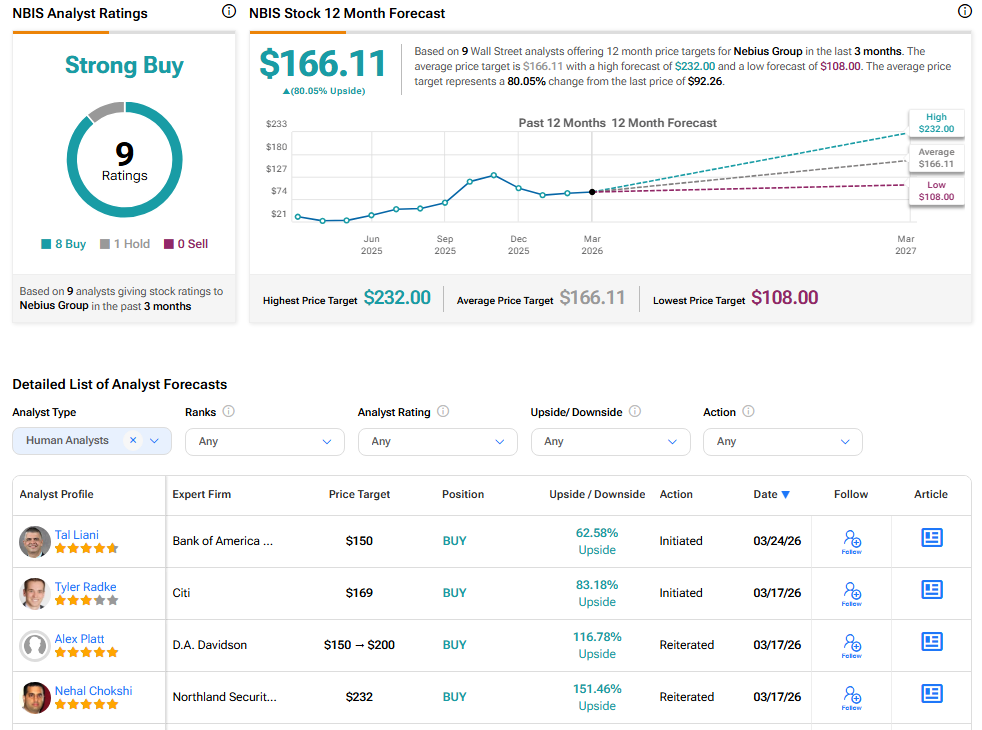
Task: Open article for Nehal Chokshi's rating
Action: pos(931,694)
